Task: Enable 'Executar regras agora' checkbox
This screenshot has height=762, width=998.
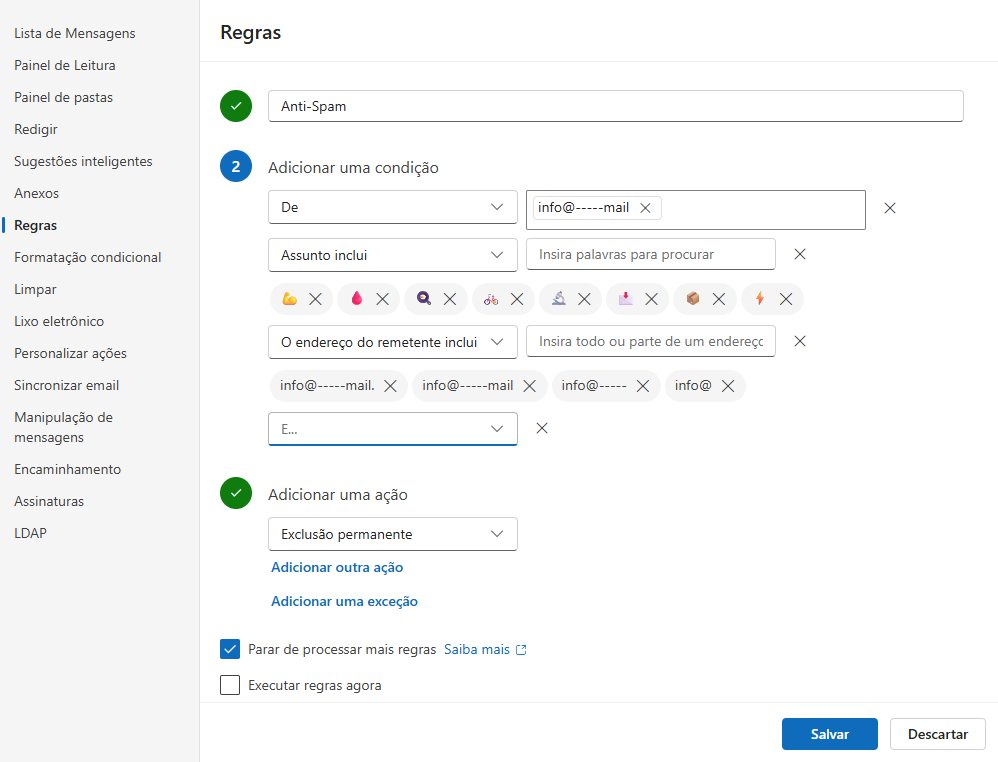Action: 230,685
